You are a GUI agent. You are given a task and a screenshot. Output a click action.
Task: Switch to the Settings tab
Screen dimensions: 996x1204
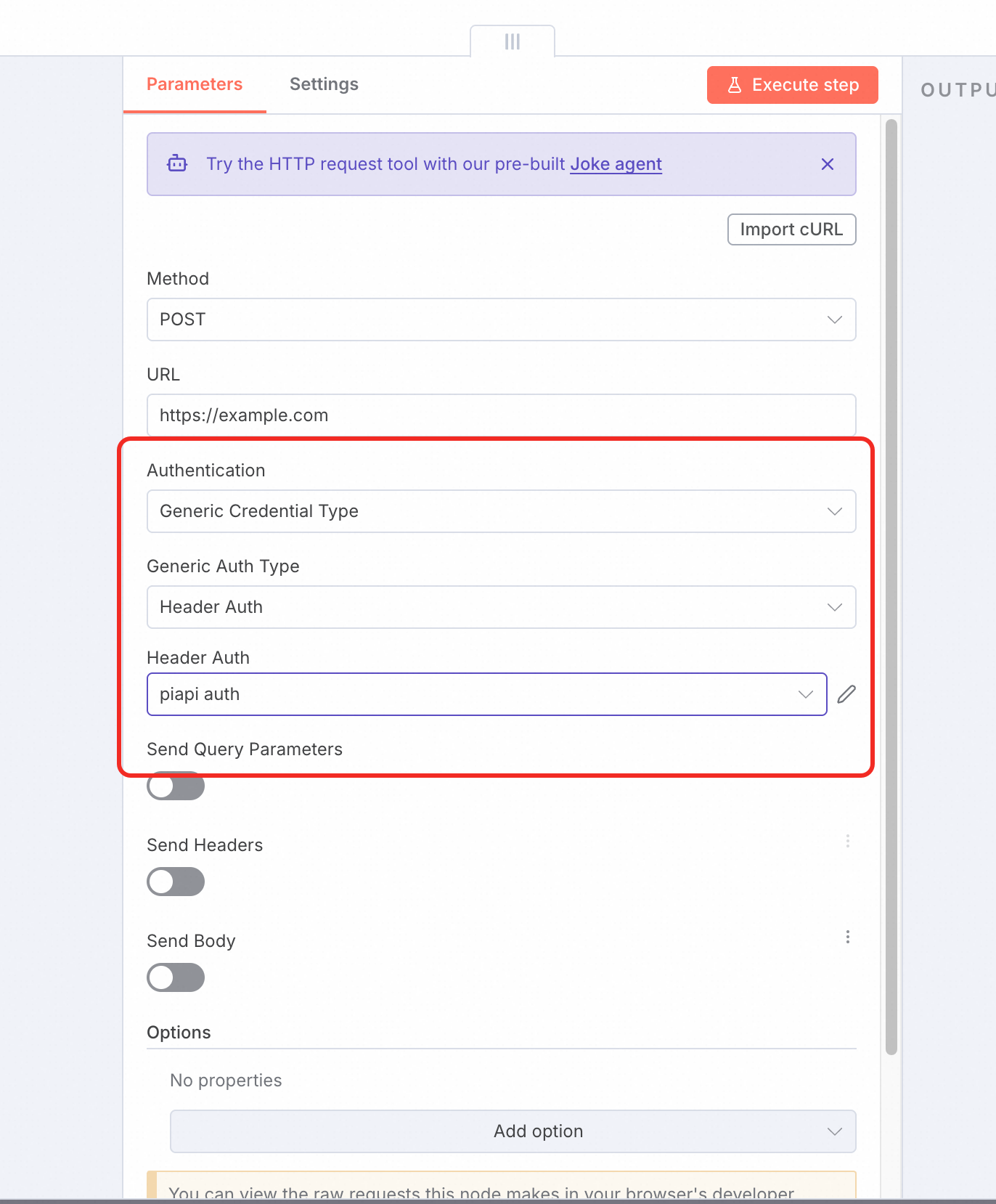pyautogui.click(x=324, y=84)
